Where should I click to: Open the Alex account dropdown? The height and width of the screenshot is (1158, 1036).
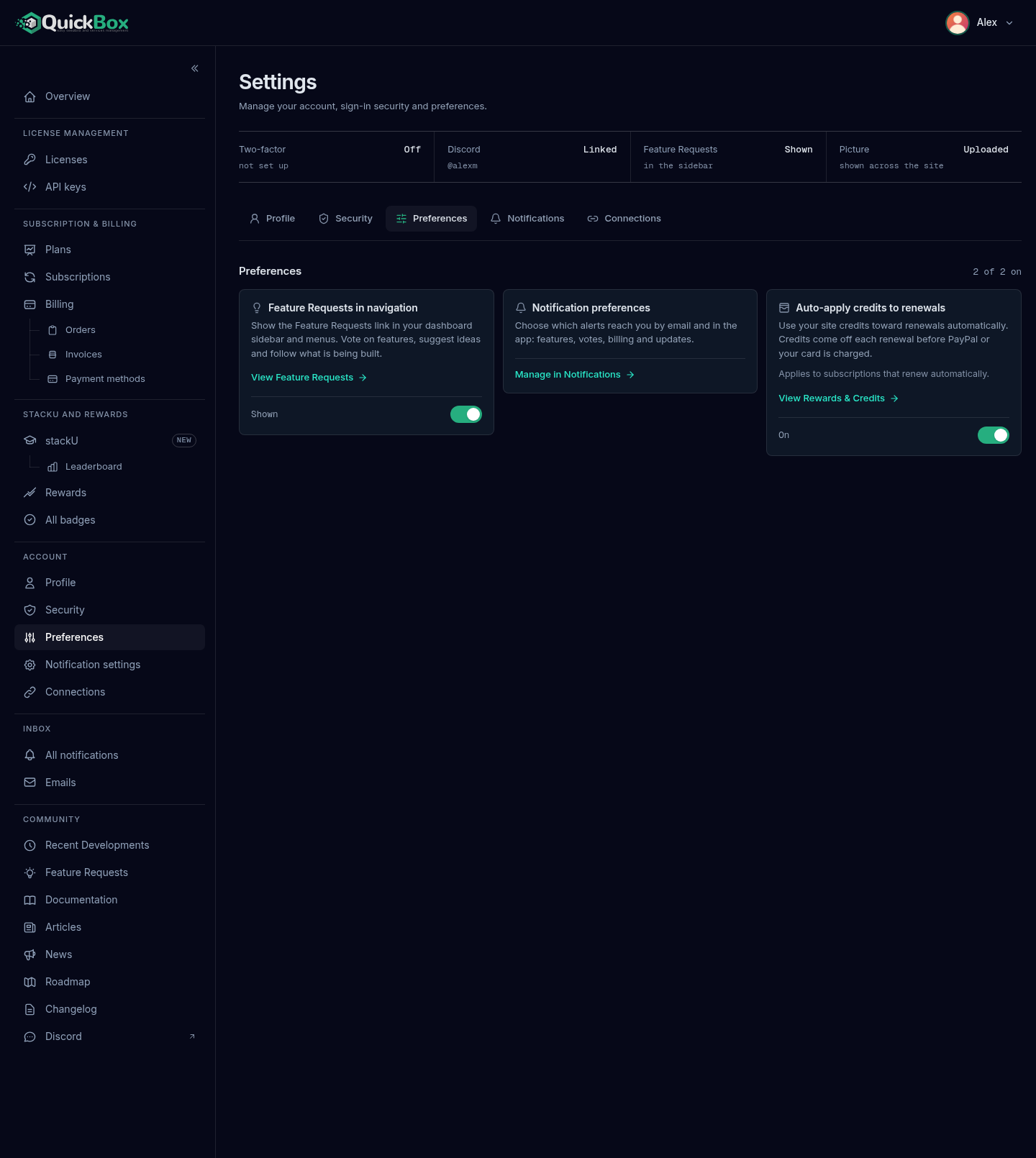(981, 23)
